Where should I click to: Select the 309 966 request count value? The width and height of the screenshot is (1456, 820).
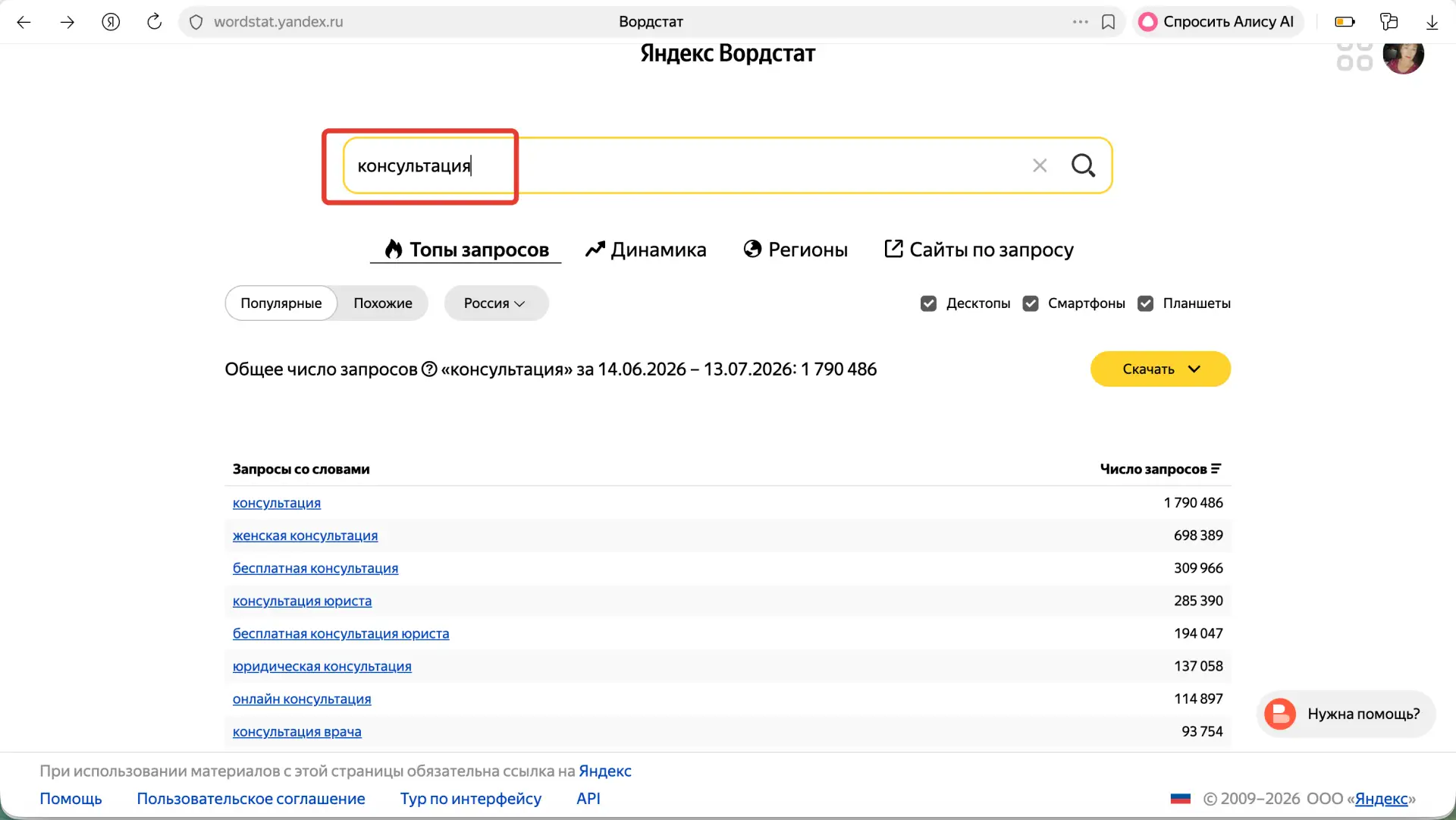point(1198,568)
